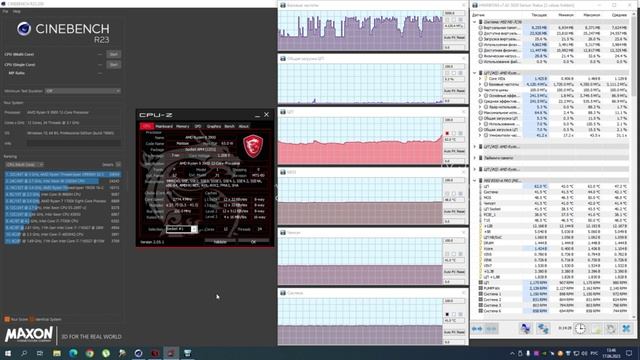Image resolution: width=640 pixels, height=360 pixels.
Task: Open File Explorer from the taskbar
Action: (57, 353)
